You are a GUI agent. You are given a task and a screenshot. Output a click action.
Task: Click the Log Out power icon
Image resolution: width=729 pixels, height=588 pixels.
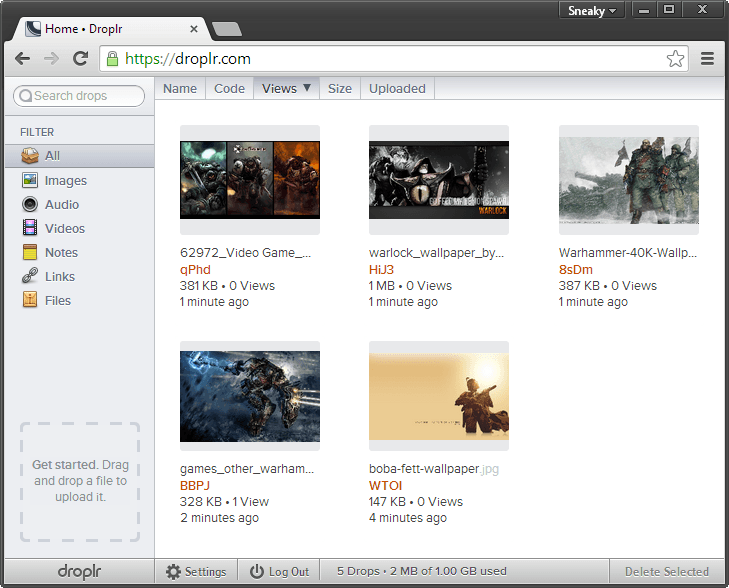pyautogui.click(x=257, y=572)
